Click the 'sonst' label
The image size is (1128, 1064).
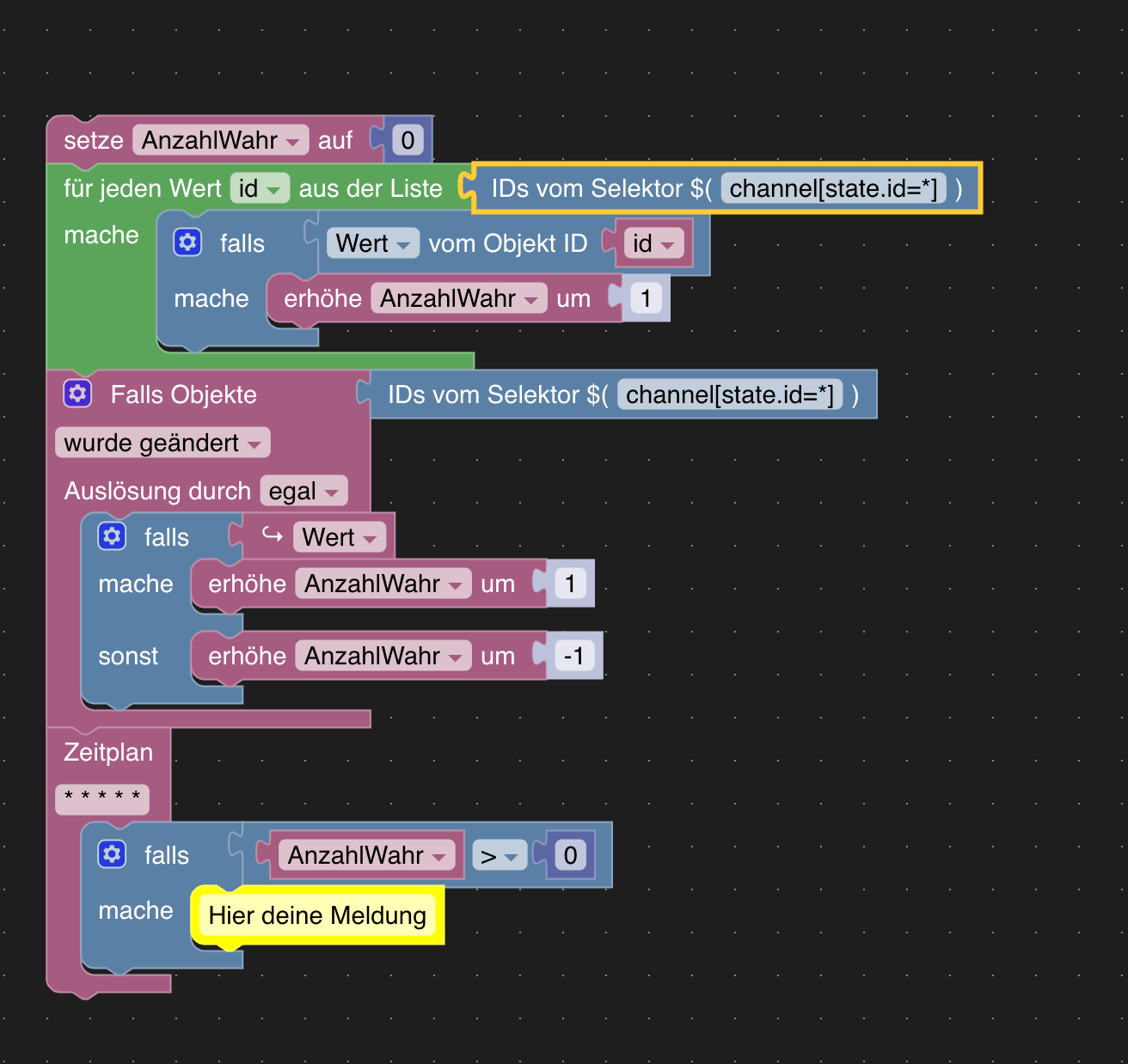pyautogui.click(x=128, y=656)
